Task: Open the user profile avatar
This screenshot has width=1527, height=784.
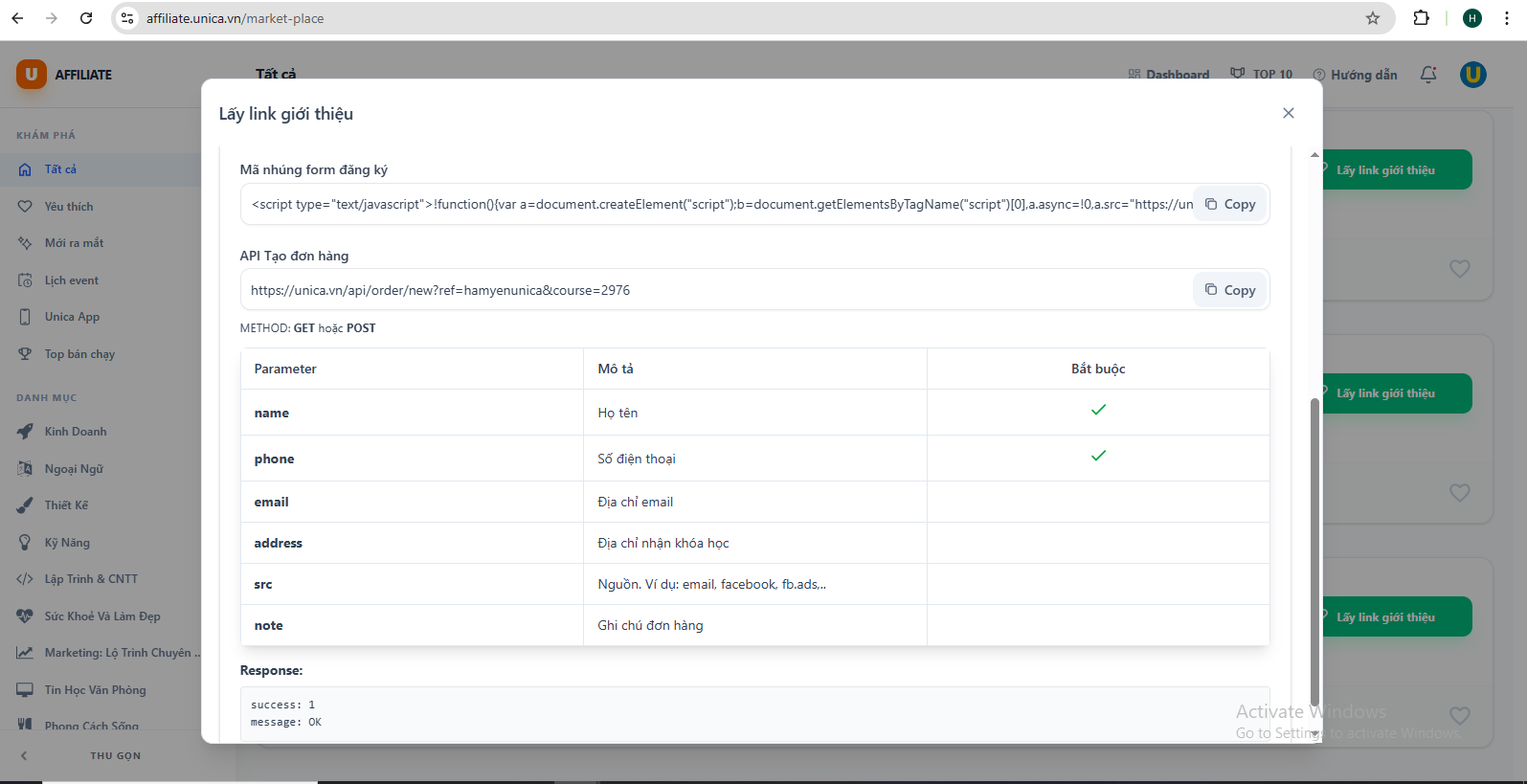Action: pos(1472,75)
